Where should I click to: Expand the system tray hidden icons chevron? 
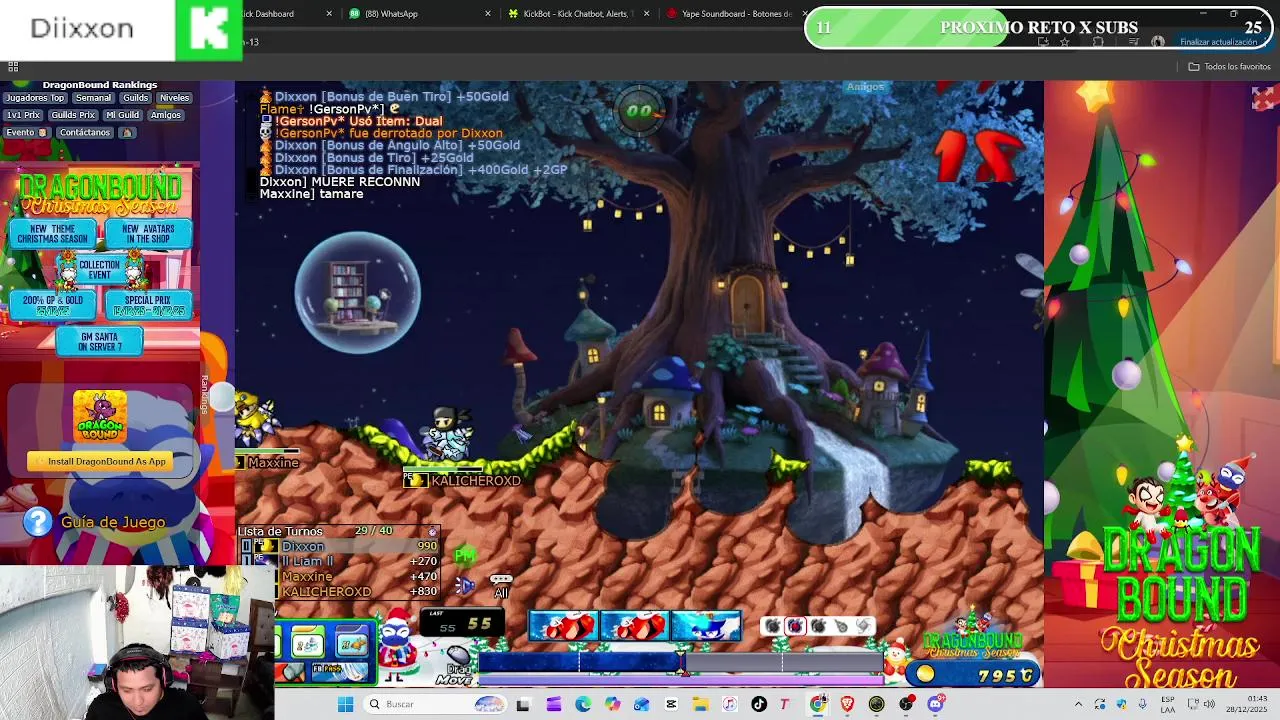point(1078,704)
